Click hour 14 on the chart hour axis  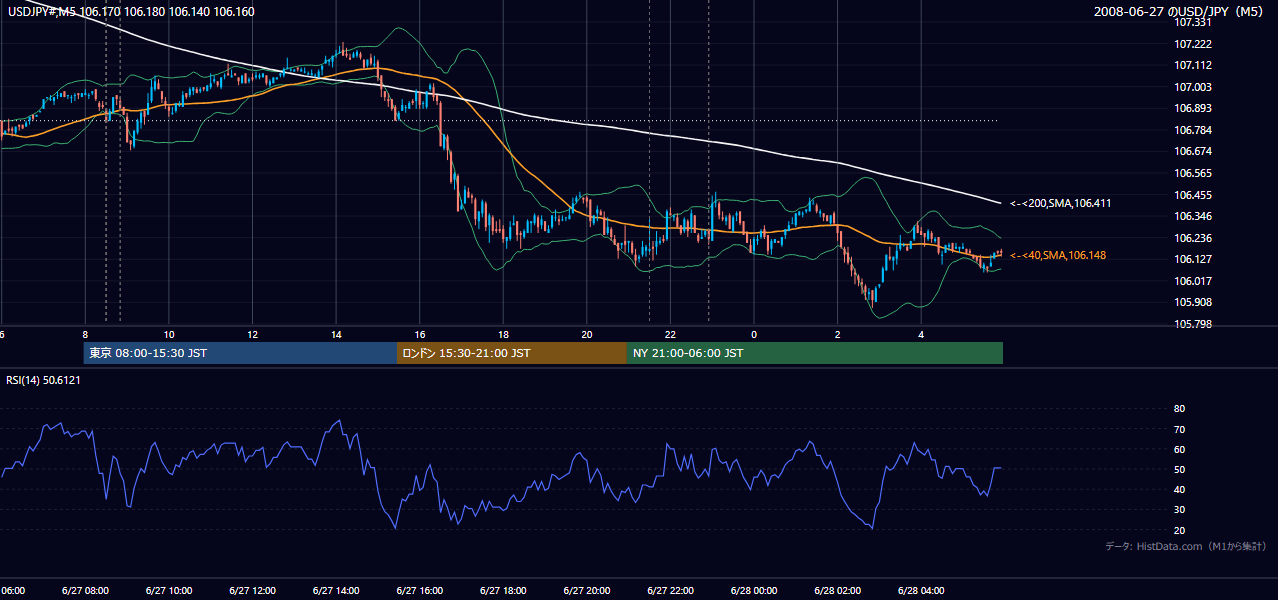[336, 334]
